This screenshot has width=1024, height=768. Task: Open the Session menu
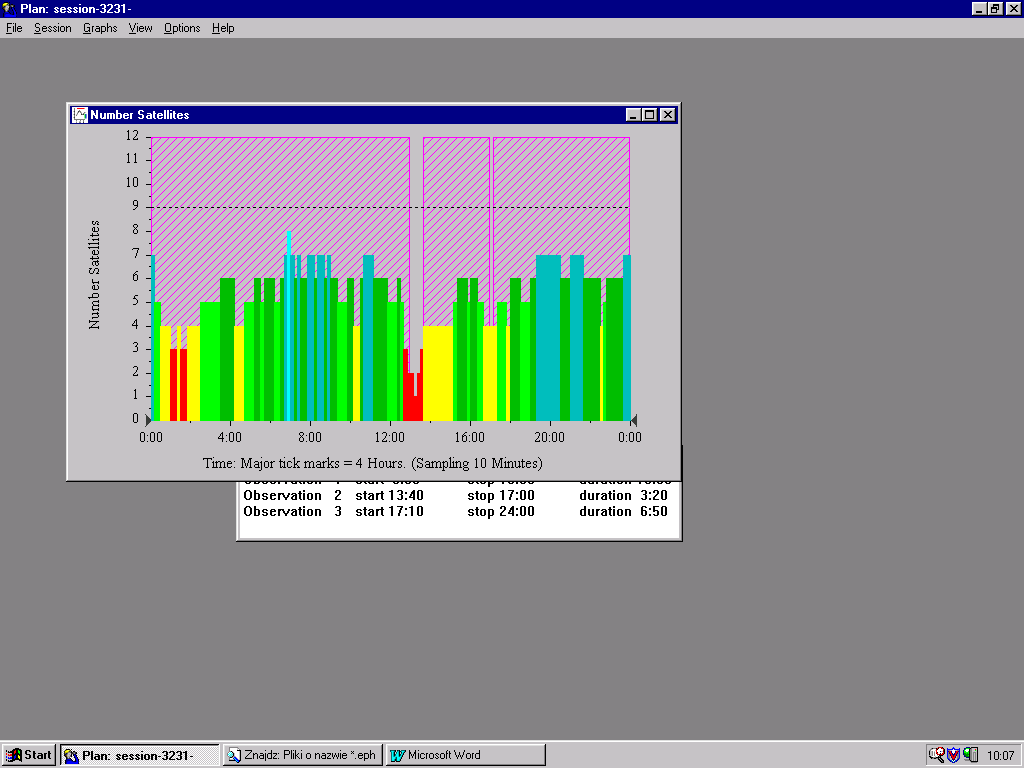point(52,28)
